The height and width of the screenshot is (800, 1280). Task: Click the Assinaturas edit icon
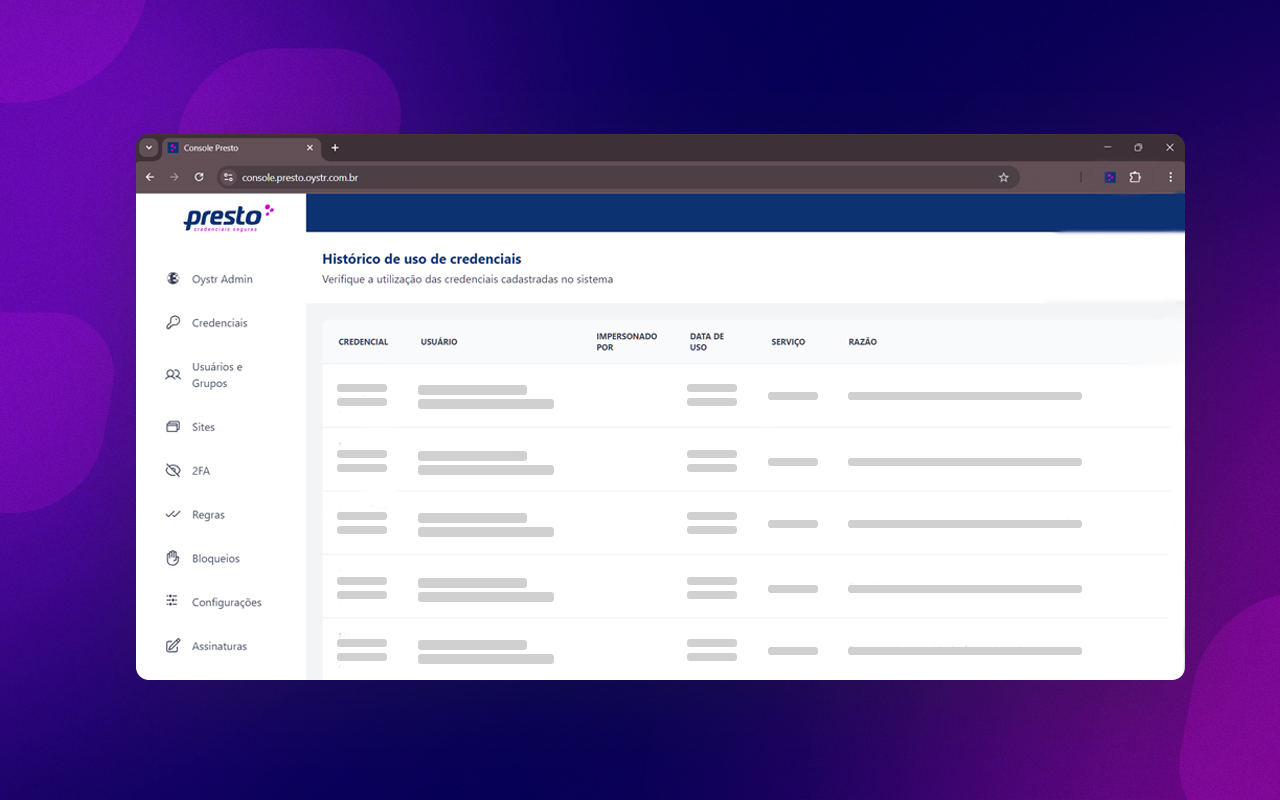(173, 646)
